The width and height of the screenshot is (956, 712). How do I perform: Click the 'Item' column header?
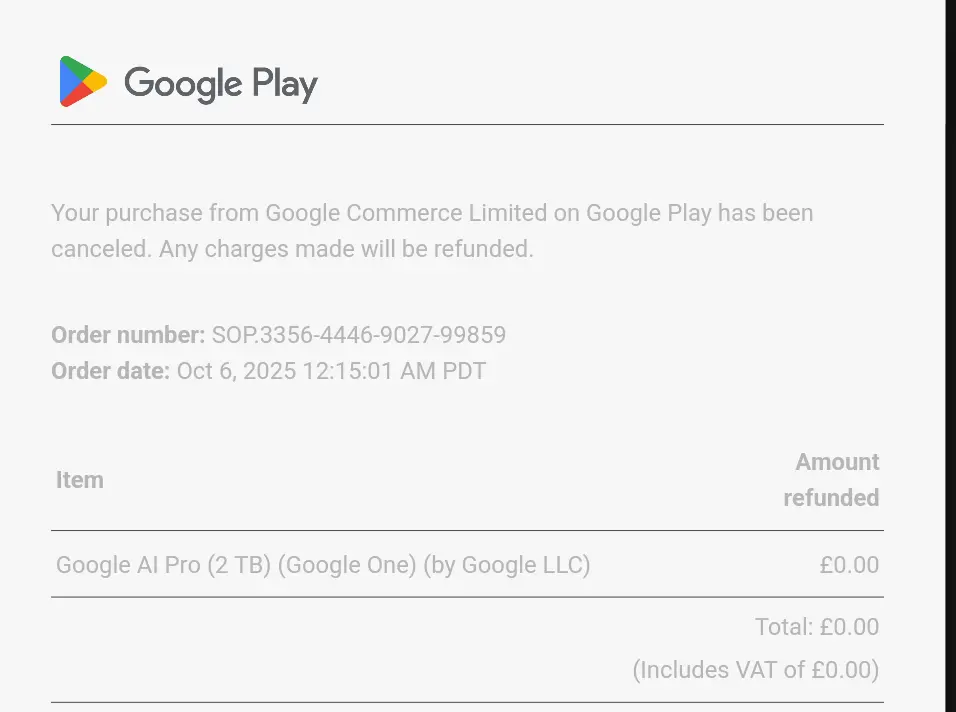80,480
